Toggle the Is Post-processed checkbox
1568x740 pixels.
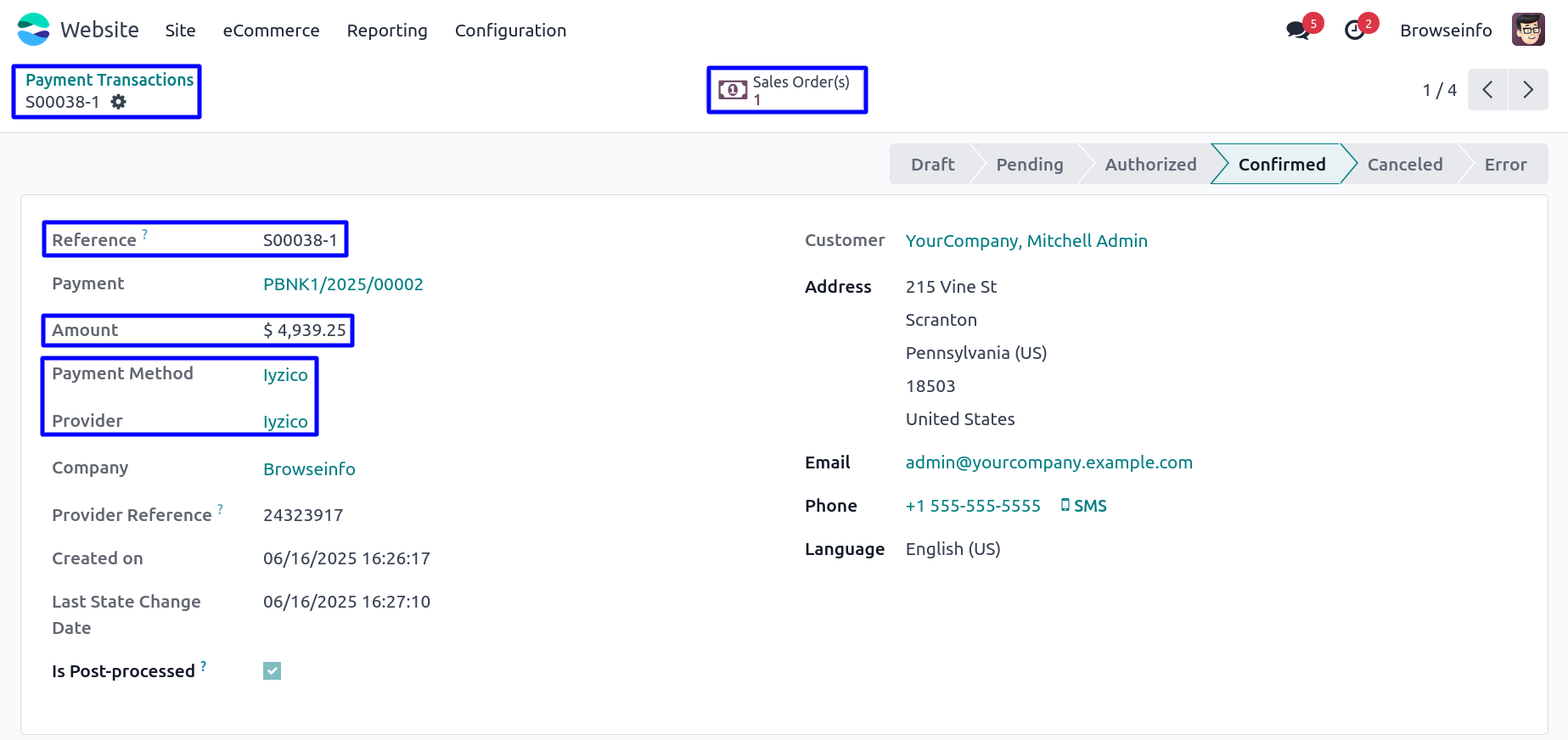click(272, 671)
